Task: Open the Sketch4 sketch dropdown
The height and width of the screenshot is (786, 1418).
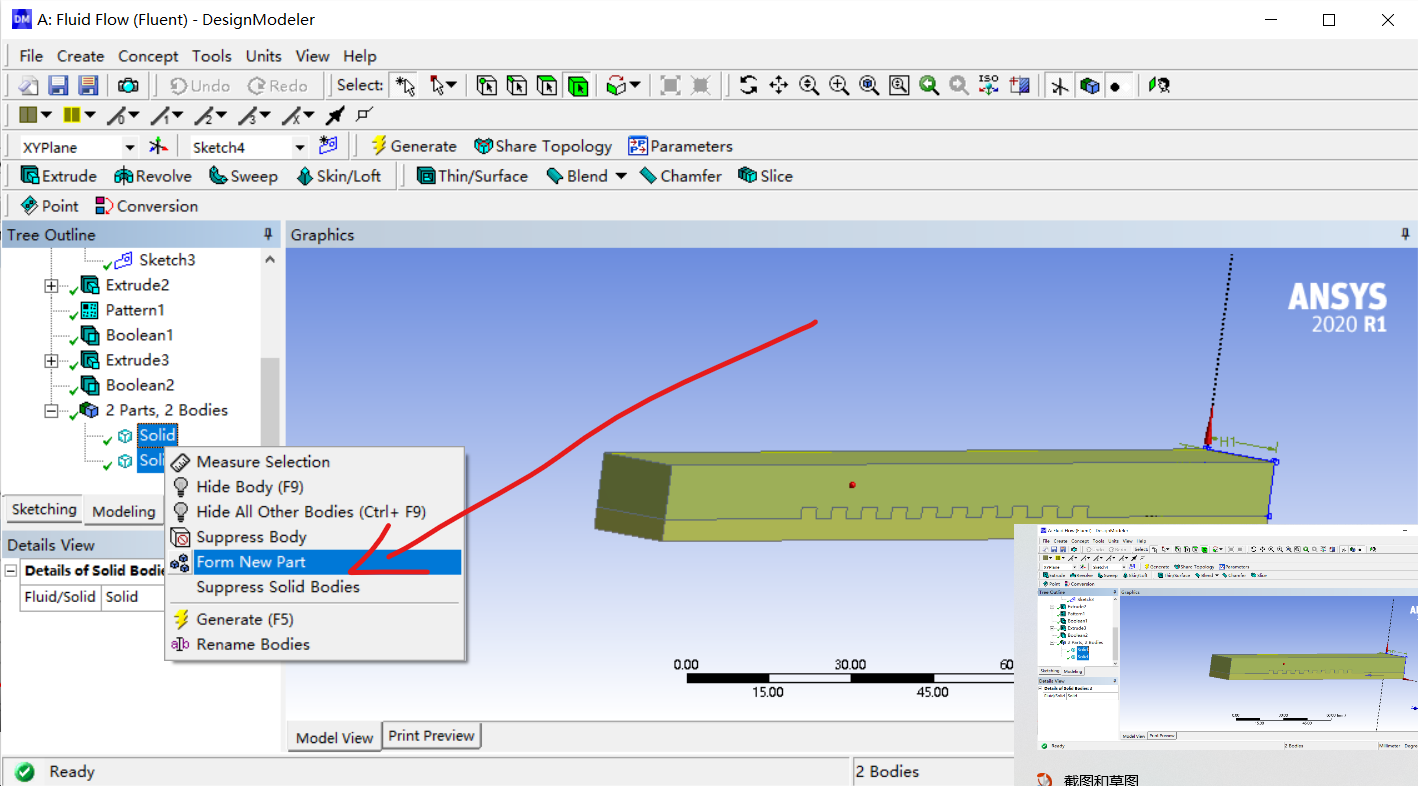Action: 299,147
